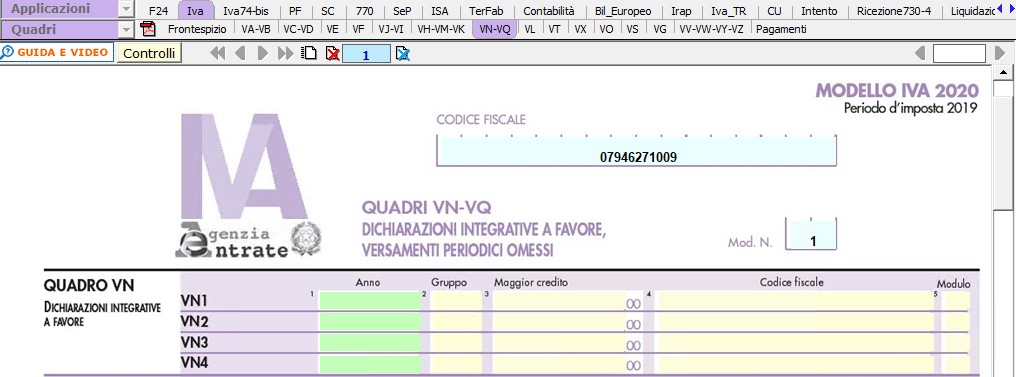Click the vertical scrollbar up arrow
Image resolution: width=1016 pixels, height=377 pixels.
click(1004, 71)
